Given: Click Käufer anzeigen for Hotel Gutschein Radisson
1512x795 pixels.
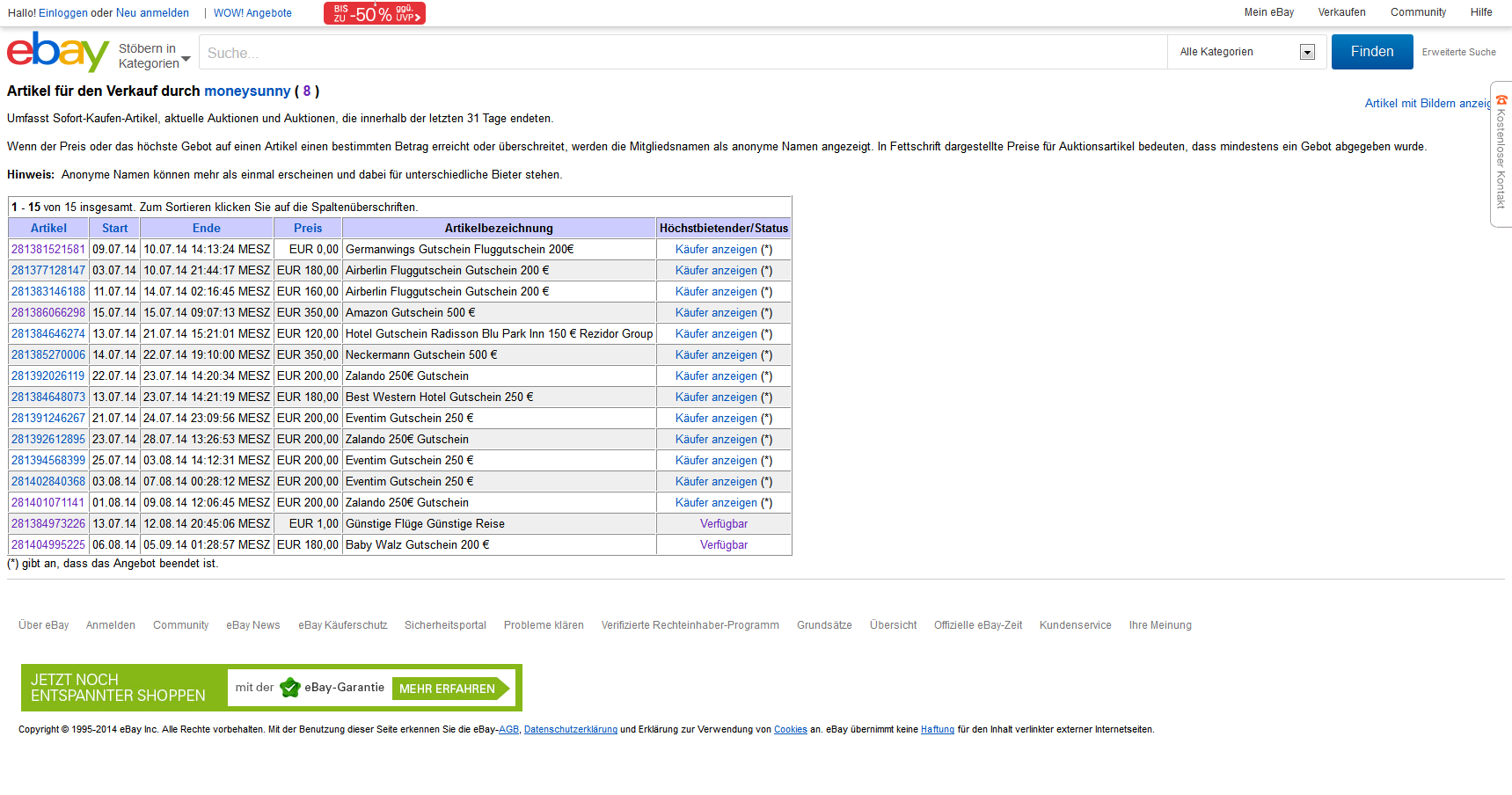Looking at the screenshot, I should point(716,334).
